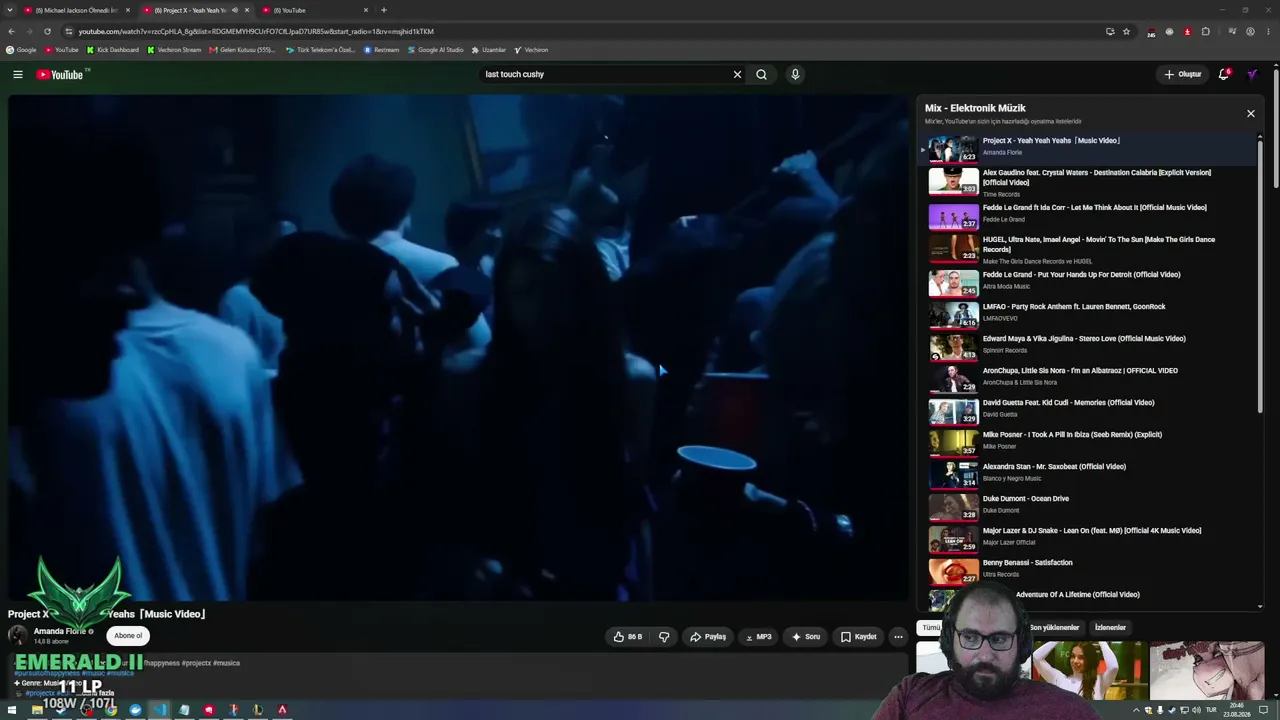Switch to the third YouTube tab

point(314,10)
